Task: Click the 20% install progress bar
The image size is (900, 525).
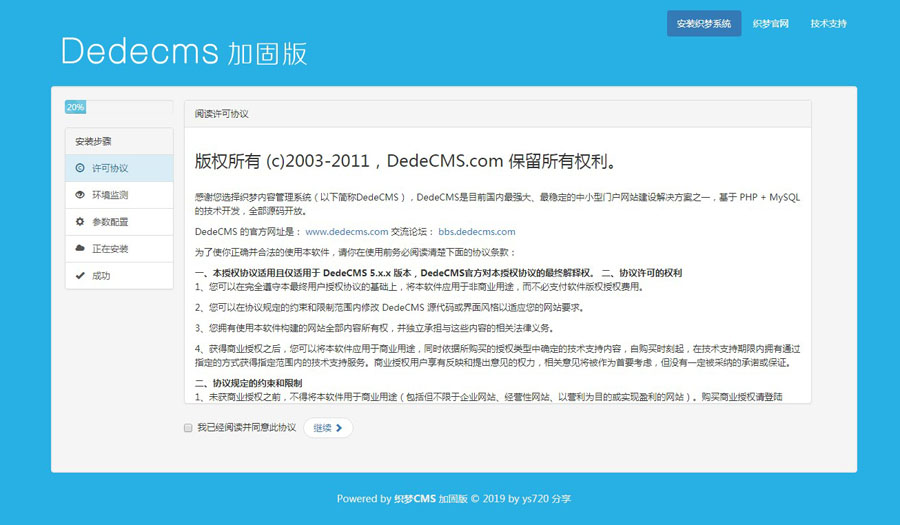Action: [119, 107]
